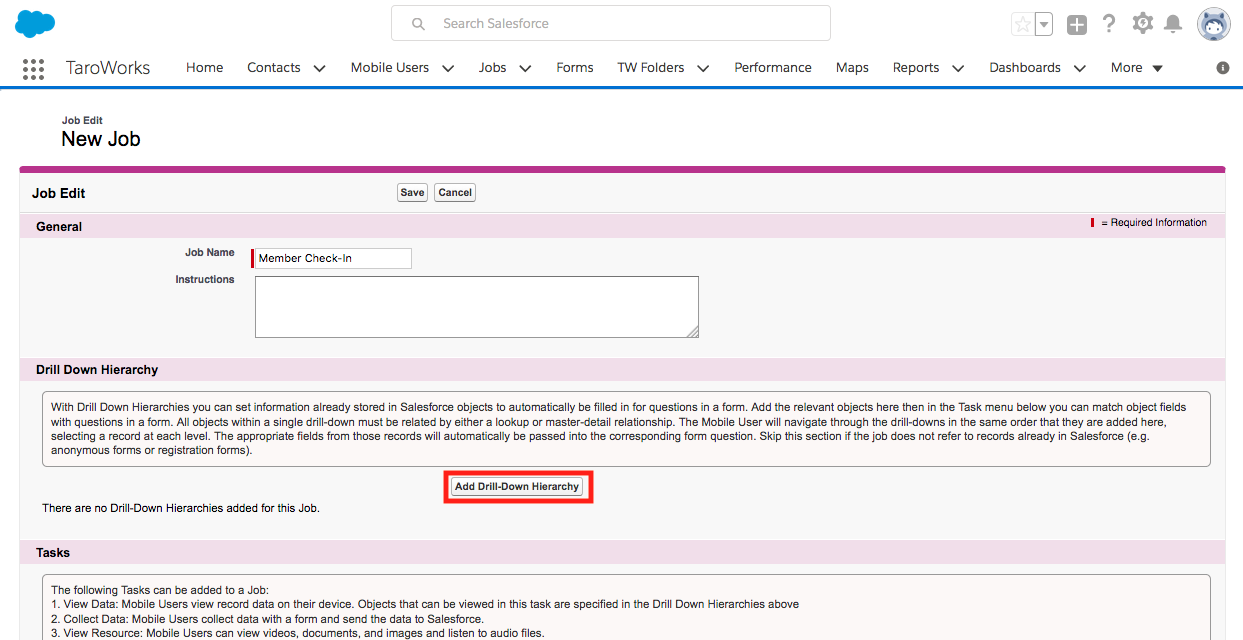The image size is (1243, 640).
Task: Click the Salesforce cloud logo
Action: (35, 23)
